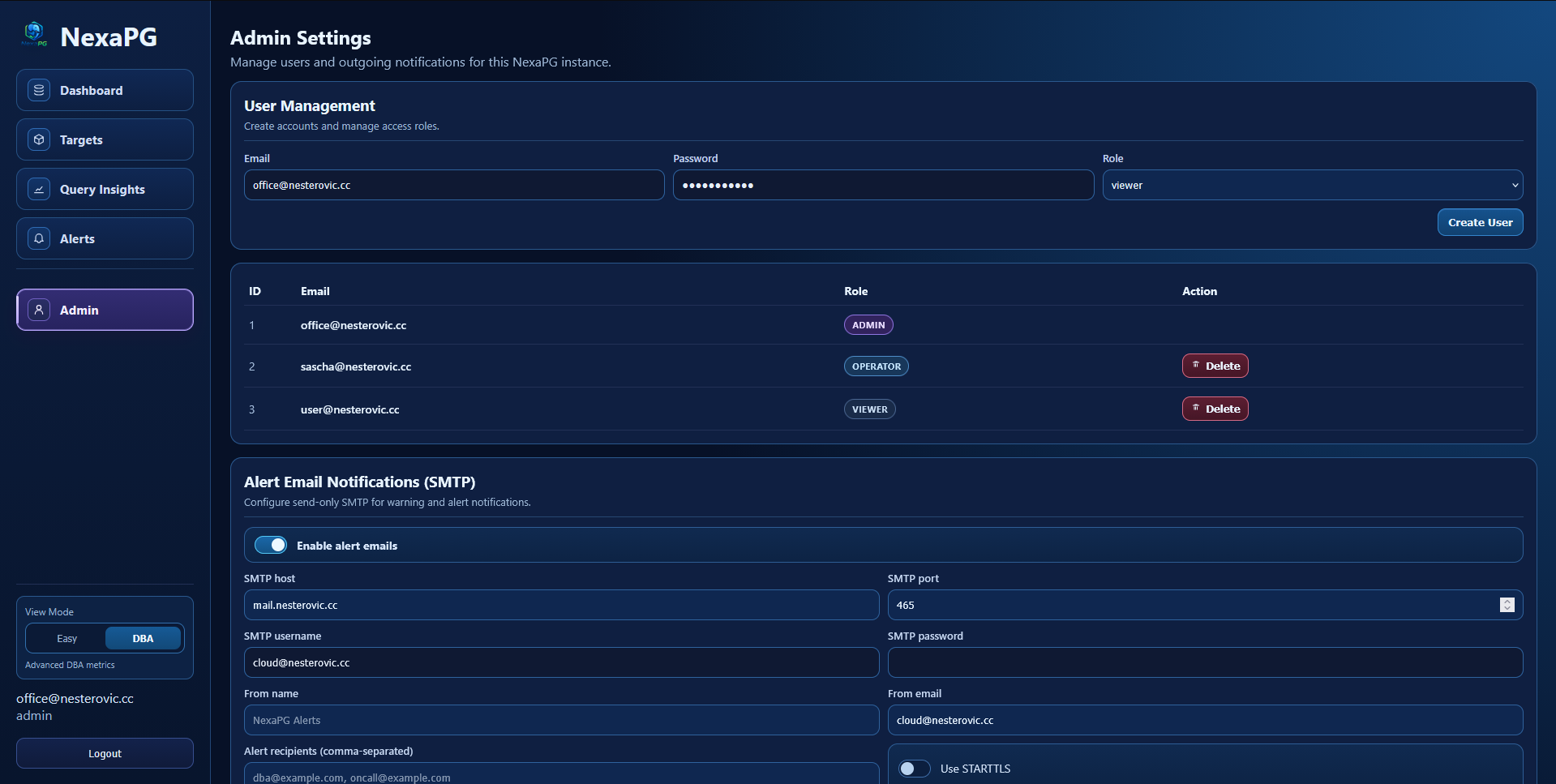The height and width of the screenshot is (784, 1556).
Task: Click the trash icon next to user@nesterovic.cc
Action: tap(1195, 408)
